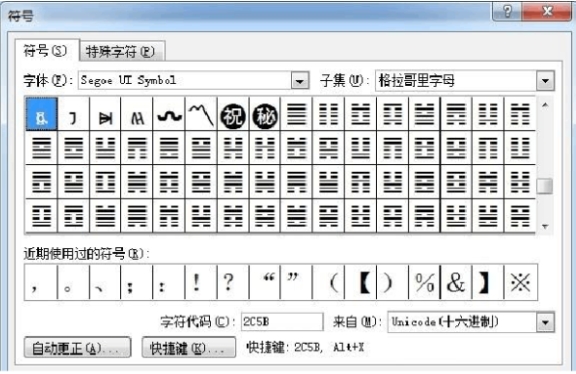The image size is (576, 374).
Task: Select the mountain-shaped line symbol
Action: (201, 114)
